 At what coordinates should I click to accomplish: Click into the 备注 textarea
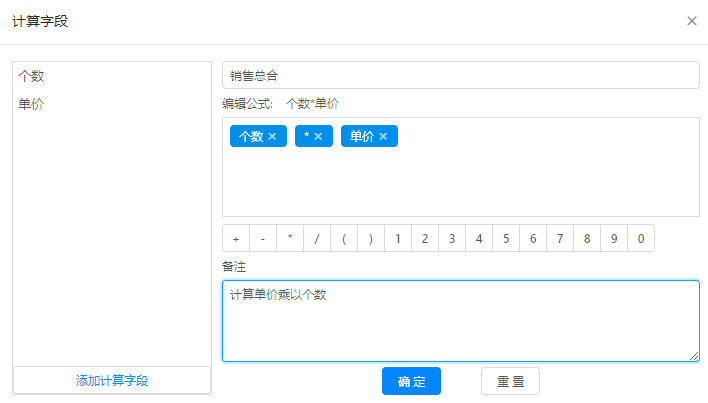460,320
